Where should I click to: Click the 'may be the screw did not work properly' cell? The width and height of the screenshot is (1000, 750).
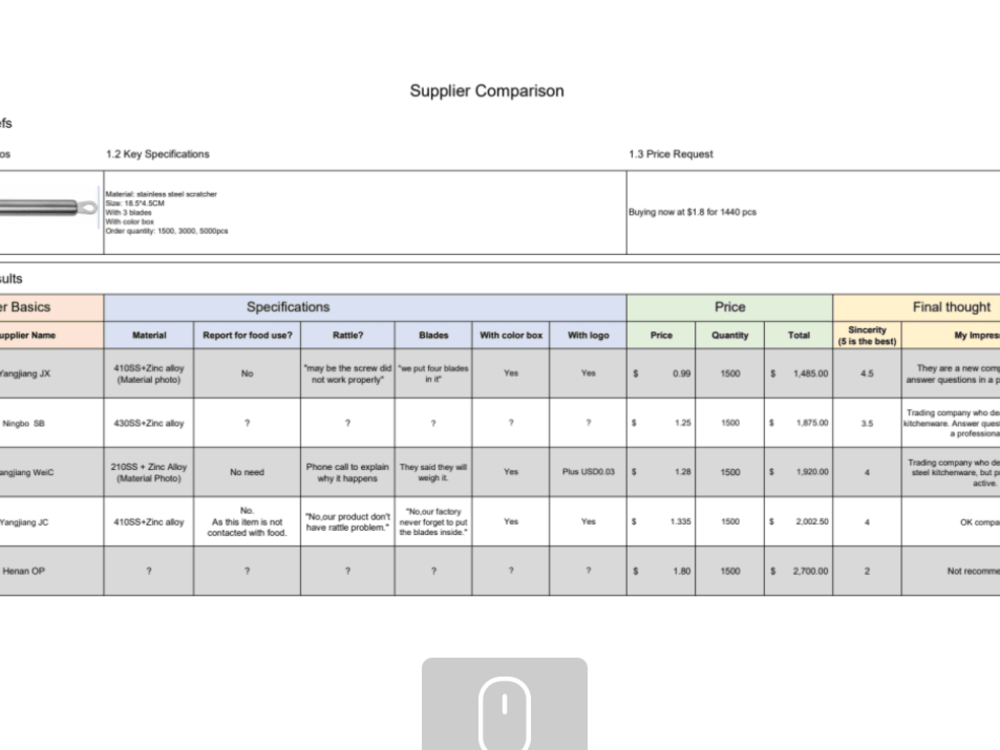[348, 373]
